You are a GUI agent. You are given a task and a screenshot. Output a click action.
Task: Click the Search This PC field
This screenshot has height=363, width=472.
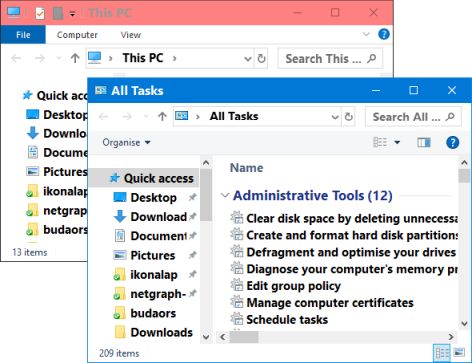(x=330, y=59)
